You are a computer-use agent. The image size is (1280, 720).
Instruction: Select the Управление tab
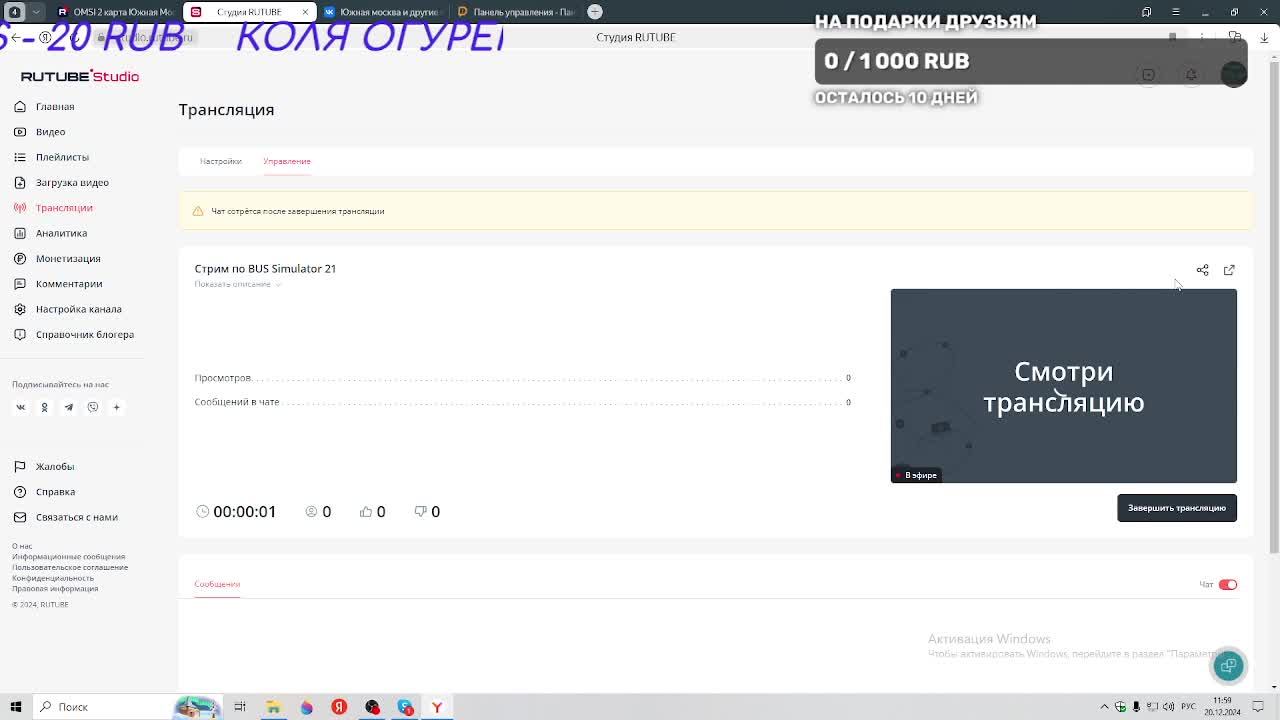[x=287, y=161]
